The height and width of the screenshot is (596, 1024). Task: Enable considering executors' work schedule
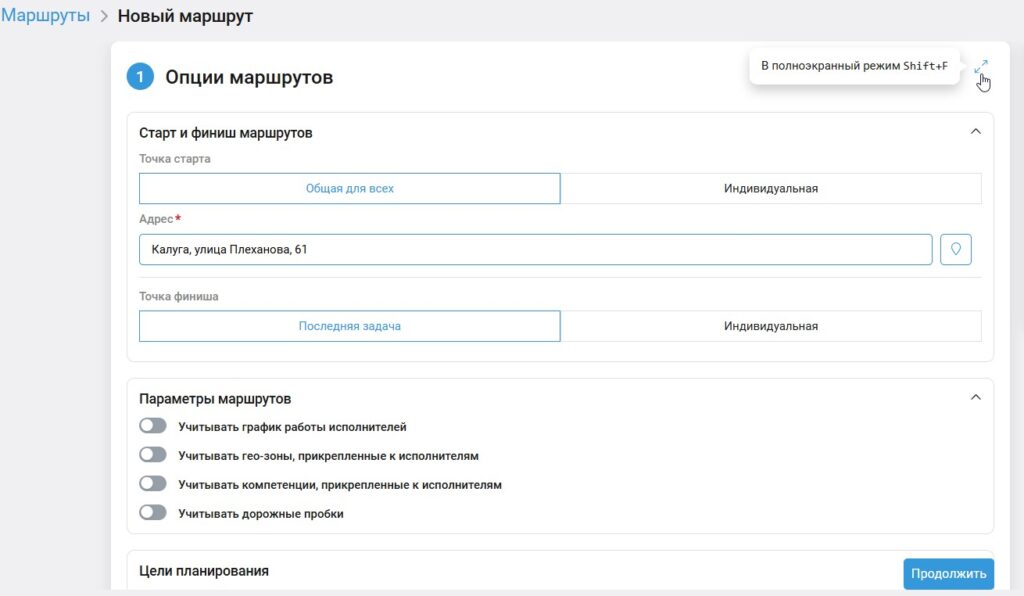(x=153, y=426)
